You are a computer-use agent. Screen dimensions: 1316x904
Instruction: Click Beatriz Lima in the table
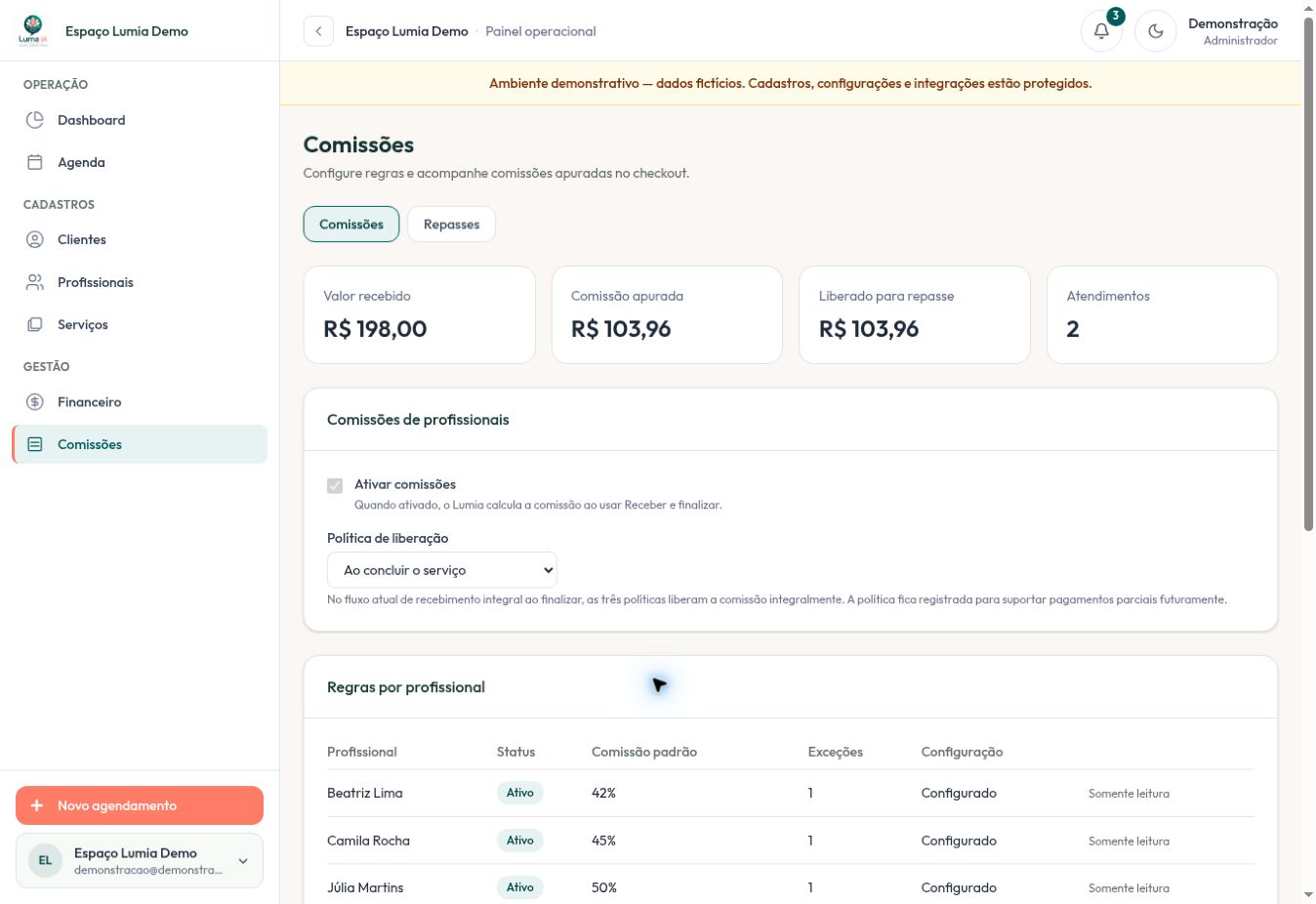(x=365, y=793)
